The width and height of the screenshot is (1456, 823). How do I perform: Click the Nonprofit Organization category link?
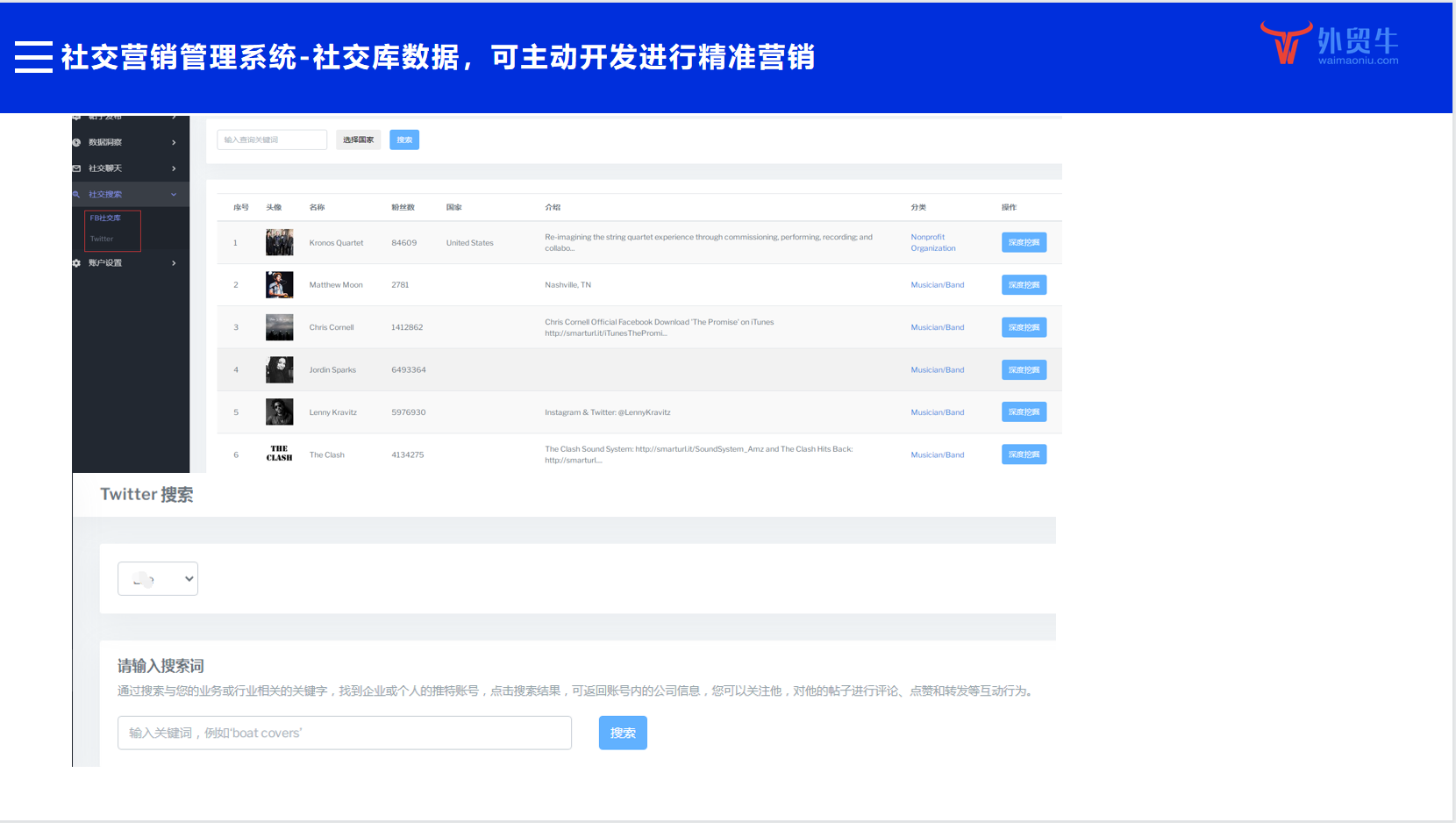point(933,243)
